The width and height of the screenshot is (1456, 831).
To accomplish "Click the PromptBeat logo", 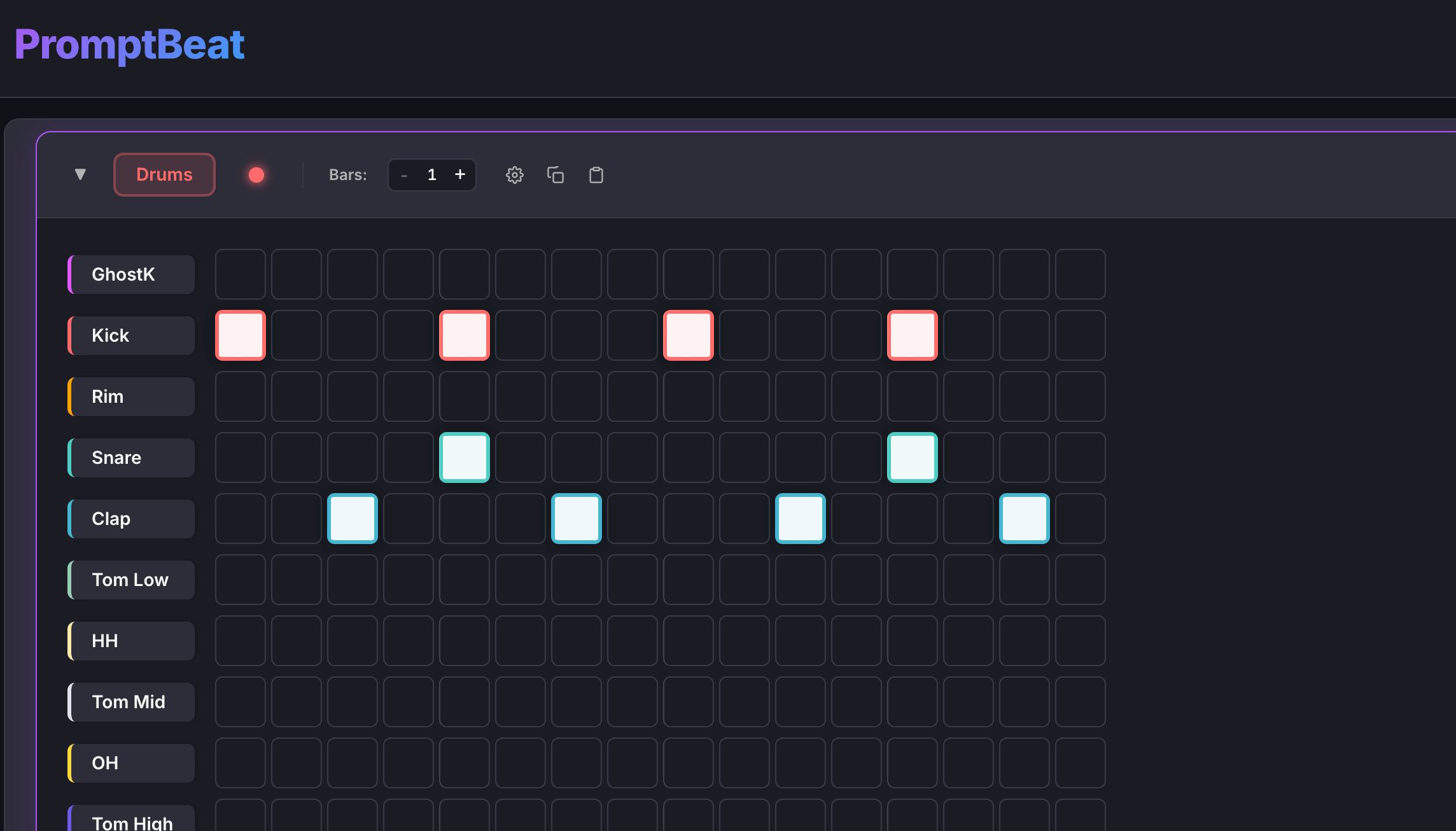I will point(129,45).
